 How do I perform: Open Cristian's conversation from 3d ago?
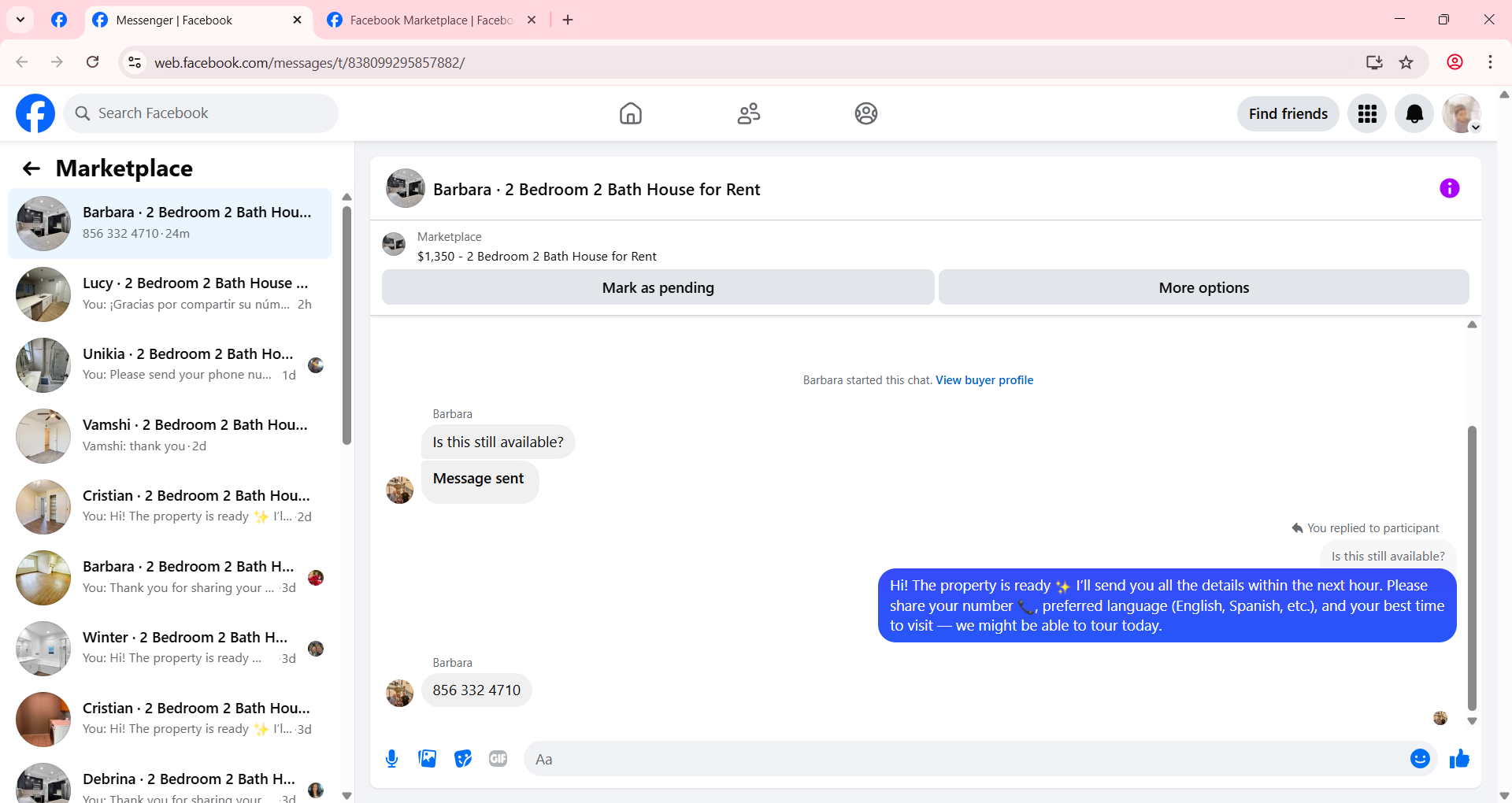(x=169, y=720)
